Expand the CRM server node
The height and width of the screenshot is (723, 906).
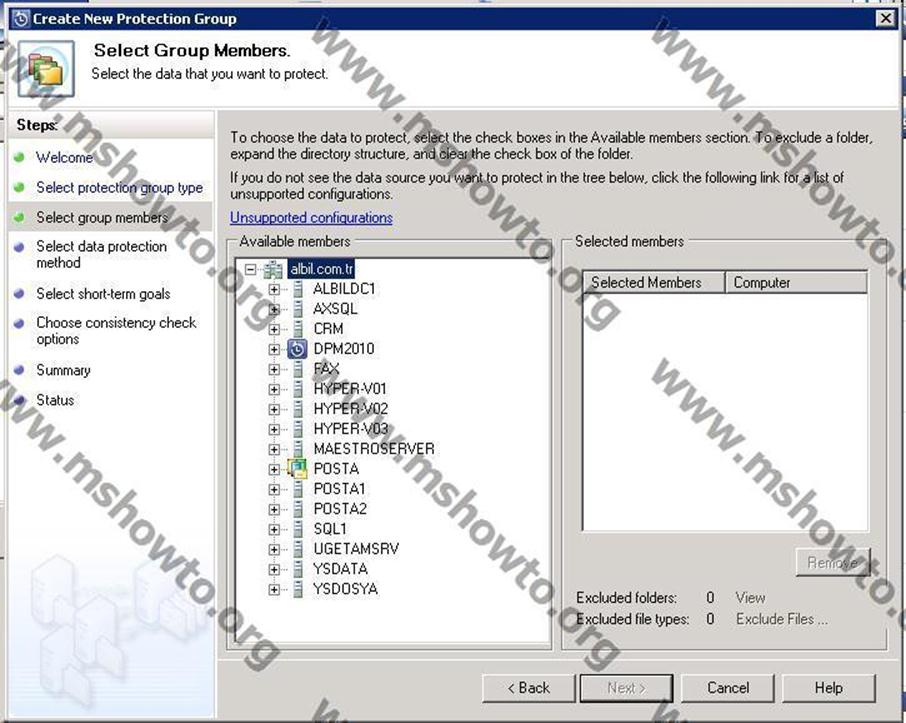tap(274, 329)
